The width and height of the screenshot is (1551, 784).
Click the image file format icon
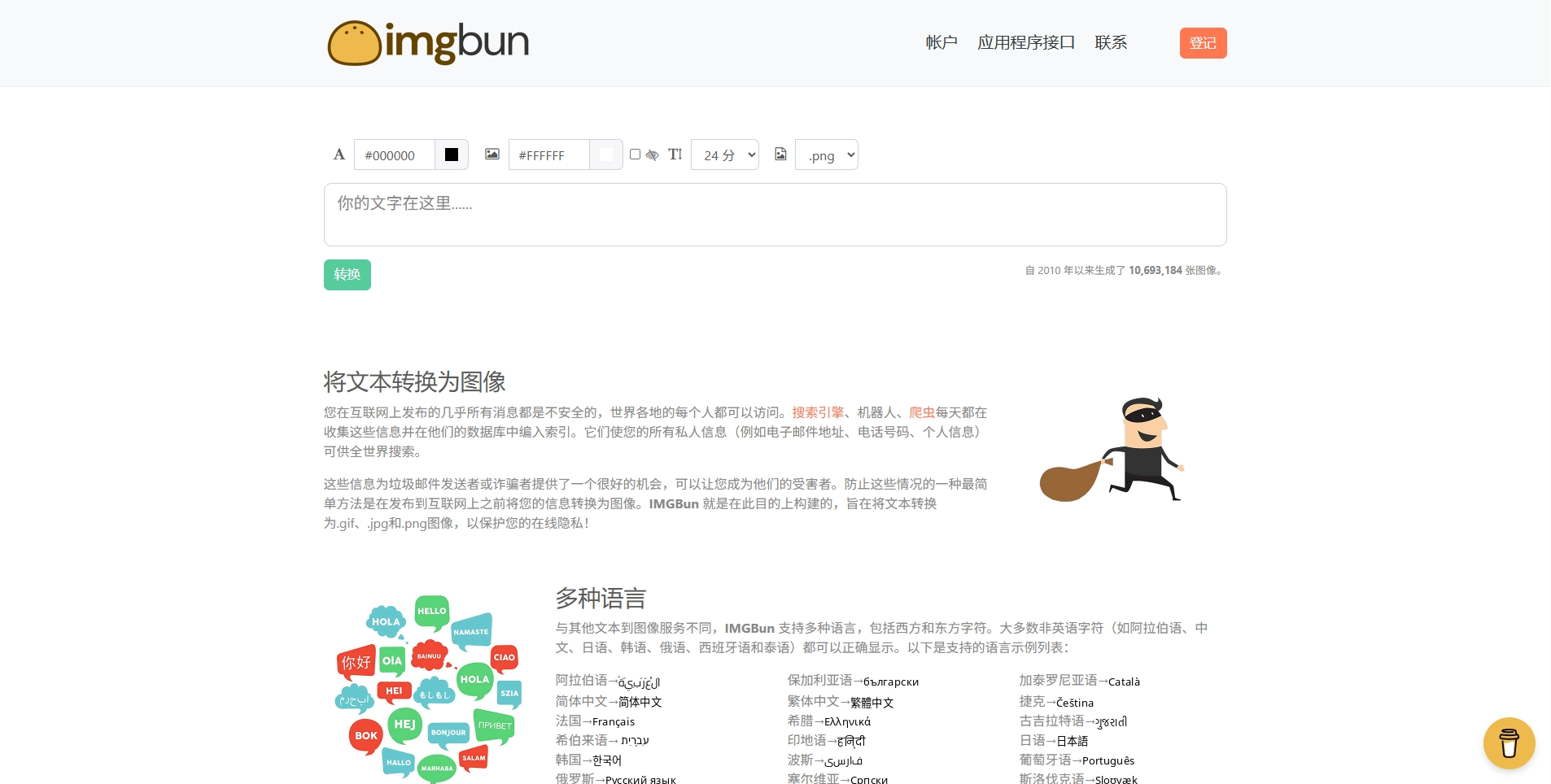point(780,155)
